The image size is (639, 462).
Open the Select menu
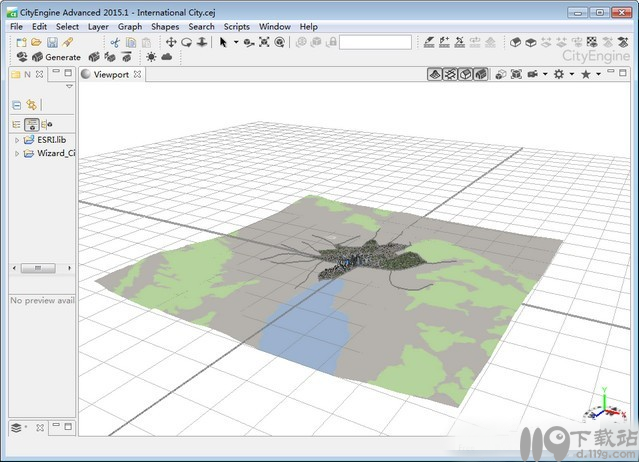tap(67, 26)
